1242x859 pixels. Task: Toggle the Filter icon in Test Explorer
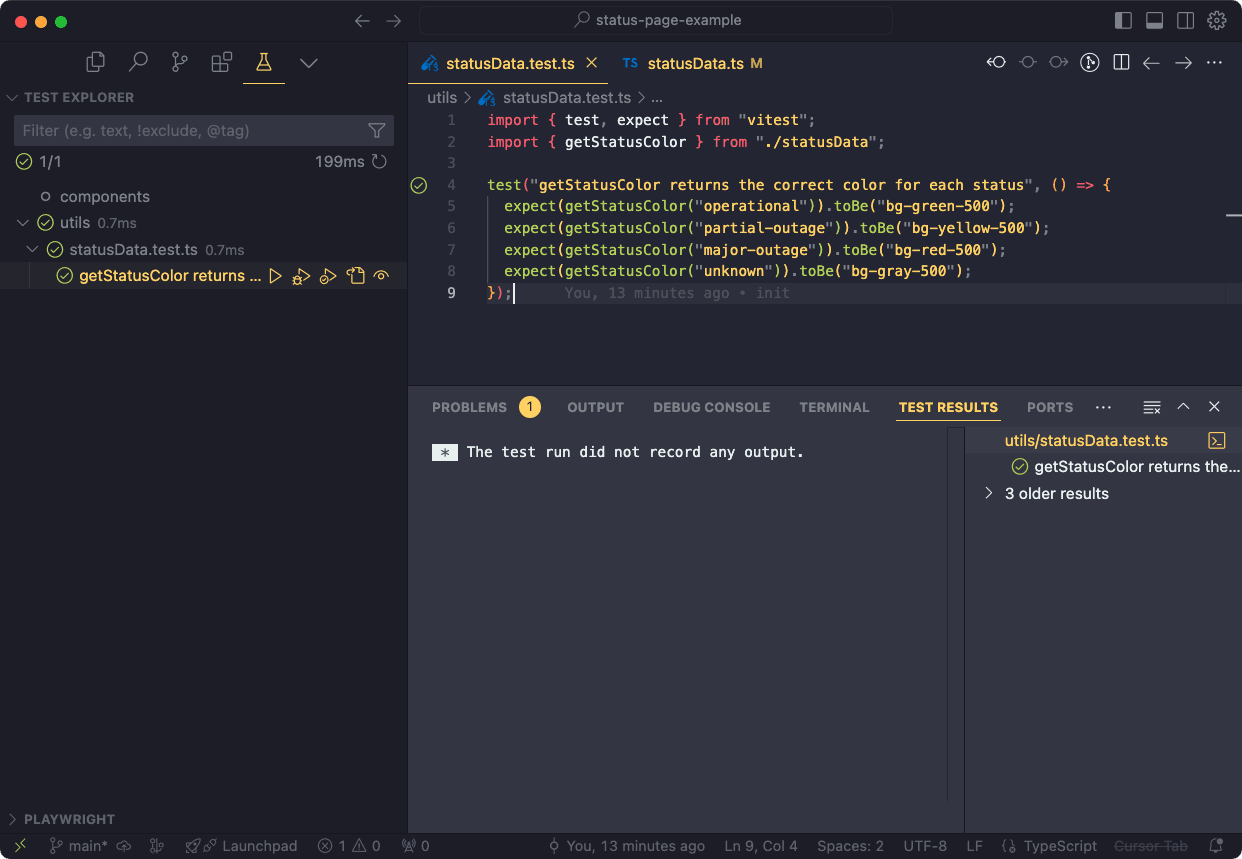click(x=377, y=130)
